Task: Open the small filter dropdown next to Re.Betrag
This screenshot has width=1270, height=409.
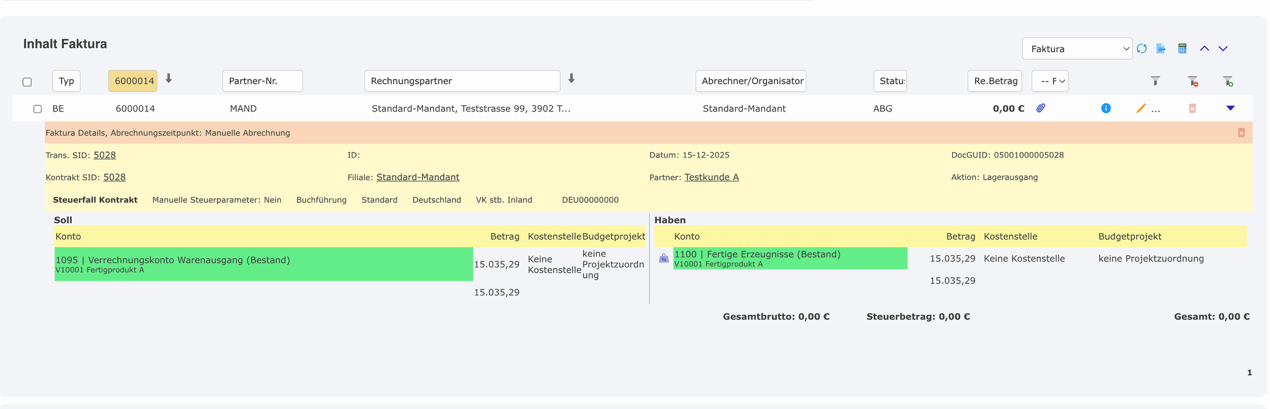Action: coord(1049,81)
